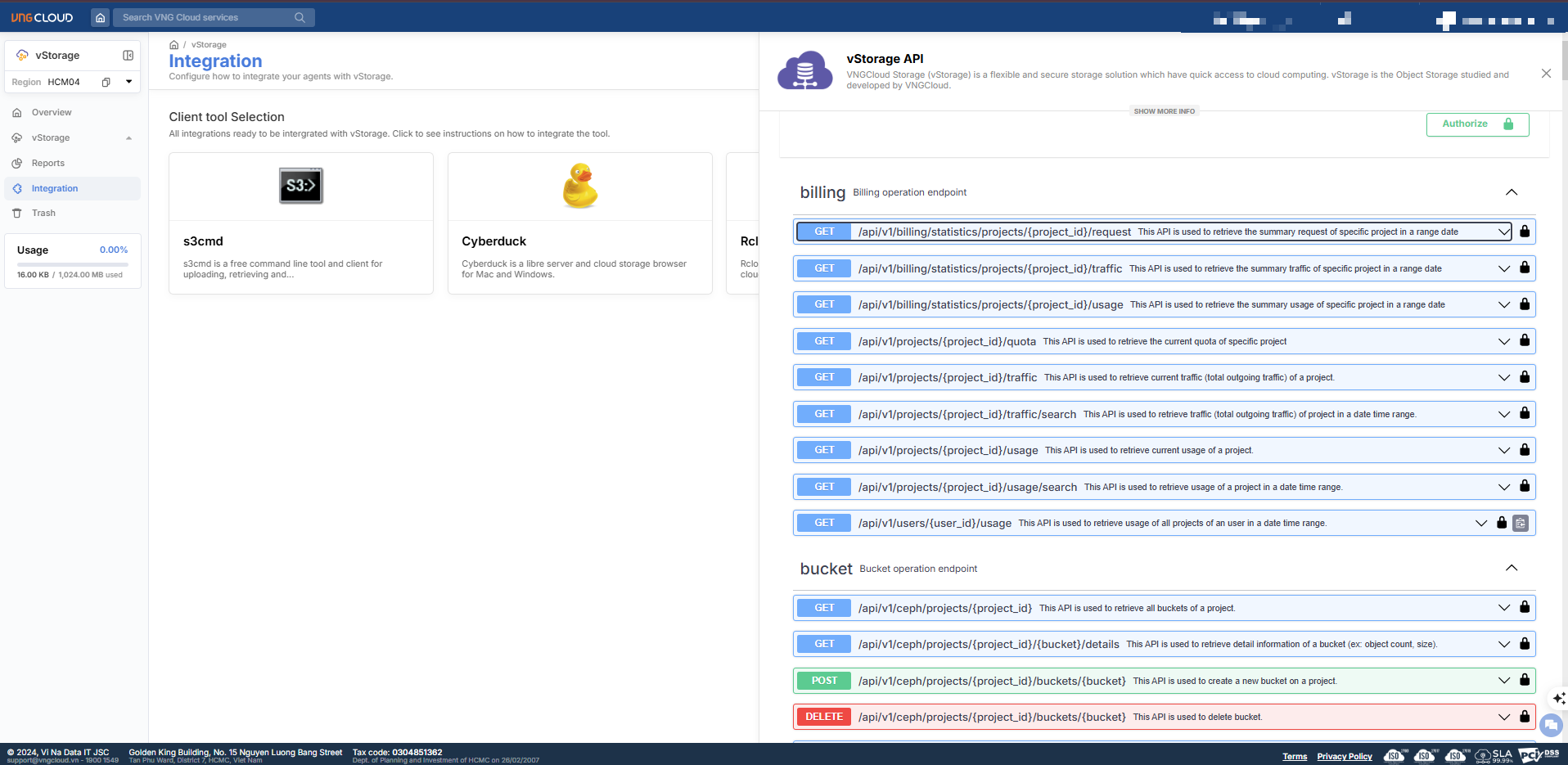Image resolution: width=1568 pixels, height=765 pixels.
Task: Go to Reports in the sidebar
Action: click(48, 164)
